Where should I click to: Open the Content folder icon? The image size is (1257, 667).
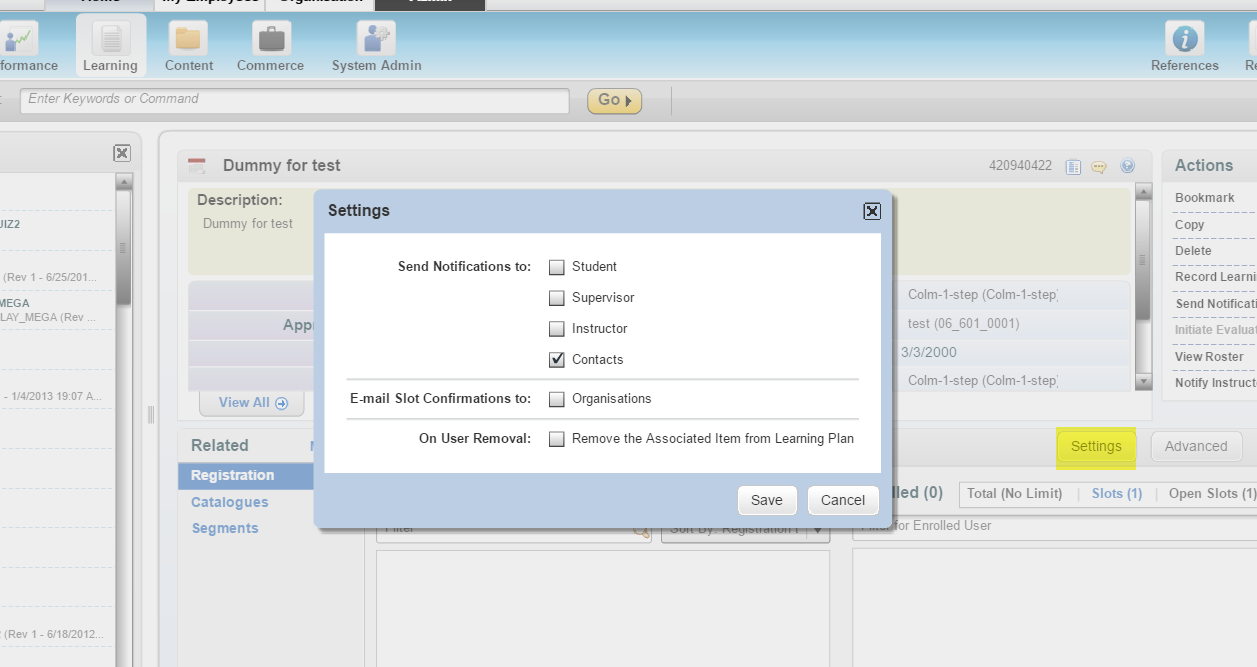pos(189,39)
